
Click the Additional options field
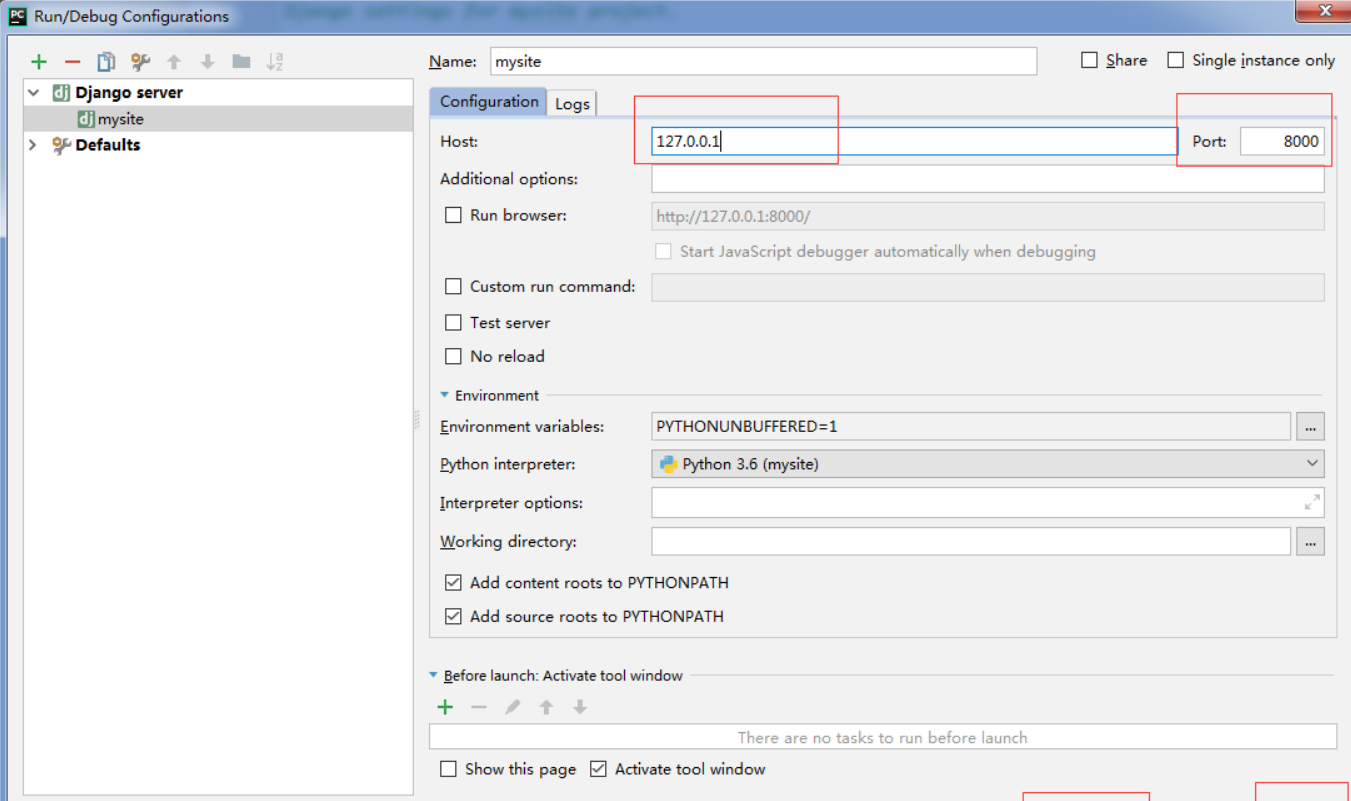click(988, 179)
